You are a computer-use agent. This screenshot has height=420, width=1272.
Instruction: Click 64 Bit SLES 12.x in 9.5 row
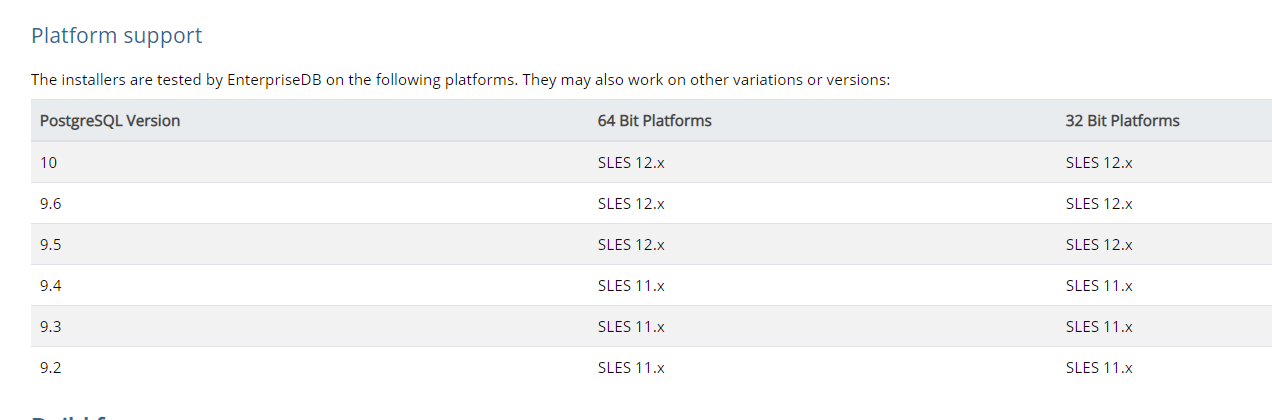(x=631, y=244)
